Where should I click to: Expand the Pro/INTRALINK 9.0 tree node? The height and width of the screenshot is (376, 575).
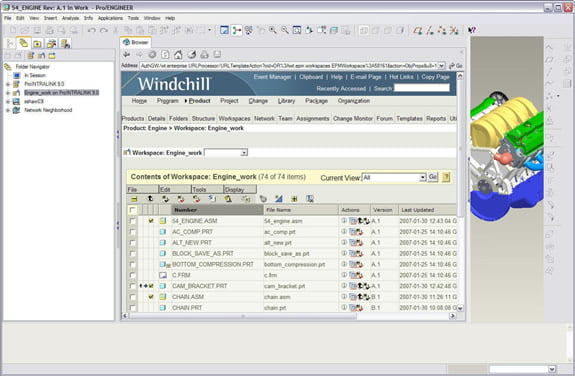[x=8, y=84]
